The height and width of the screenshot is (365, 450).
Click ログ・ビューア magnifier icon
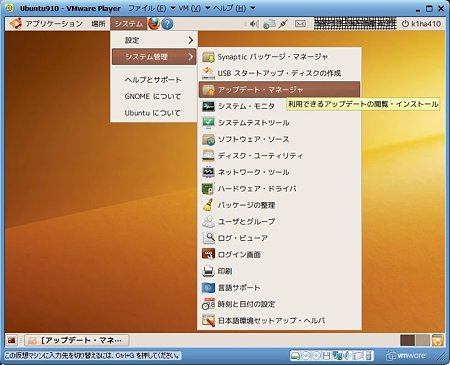click(x=208, y=238)
